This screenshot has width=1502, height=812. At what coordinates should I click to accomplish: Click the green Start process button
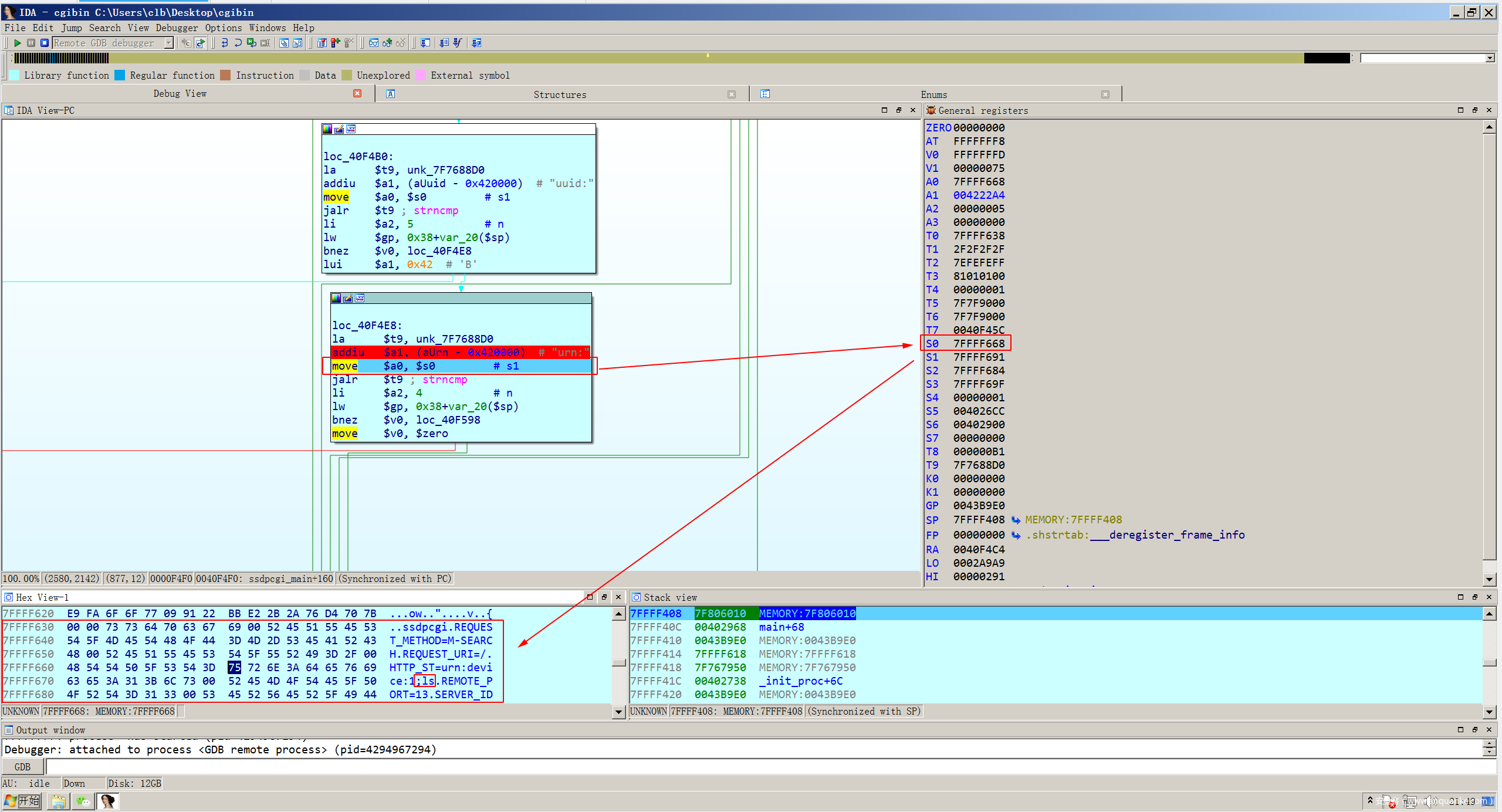pos(18,43)
